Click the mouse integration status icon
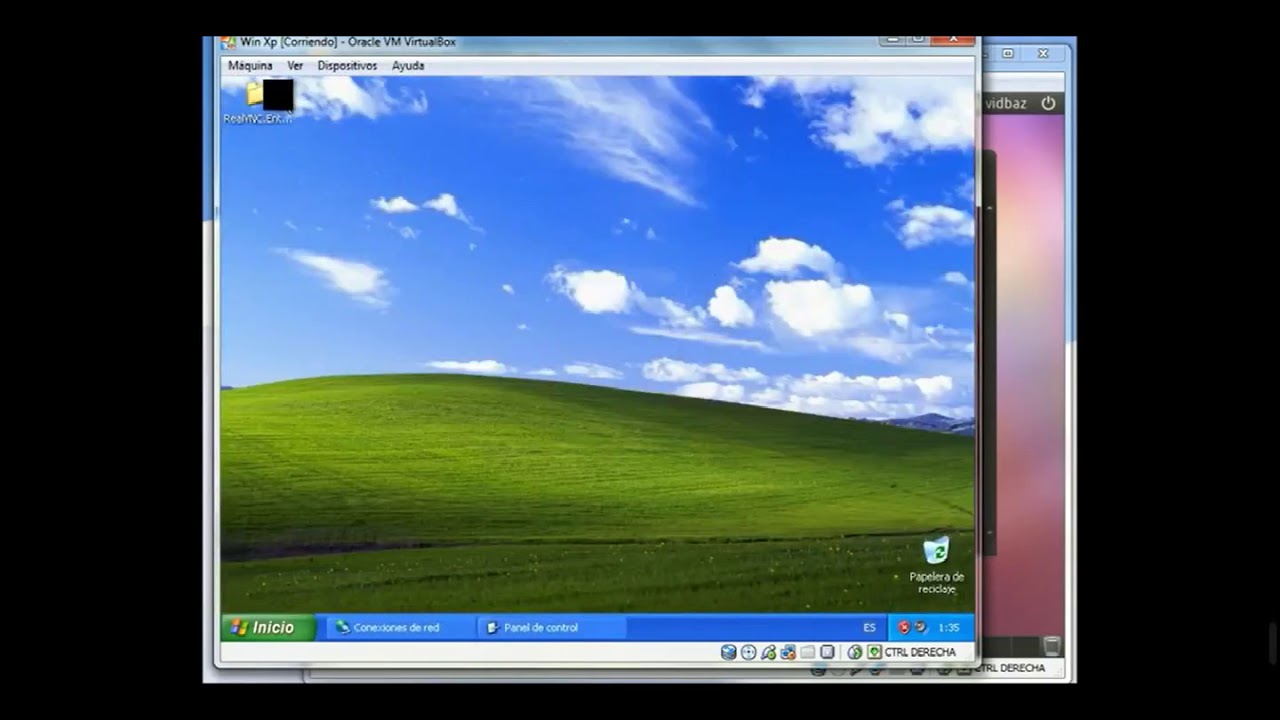Screen dimensions: 1280x720 coord(855,652)
